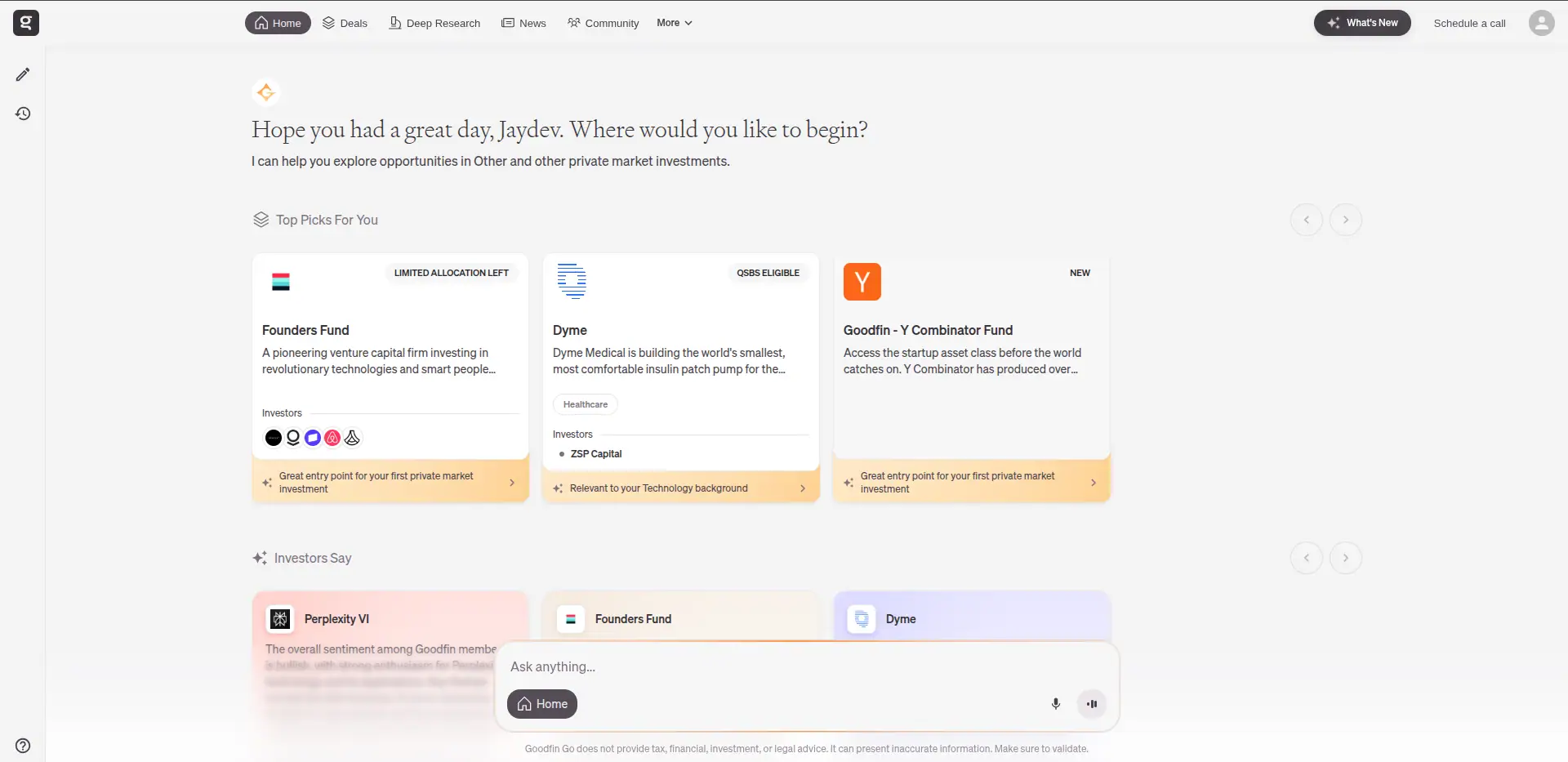Image resolution: width=1568 pixels, height=762 pixels.
Task: Show previous Investors Say cards
Action: coord(1307,558)
